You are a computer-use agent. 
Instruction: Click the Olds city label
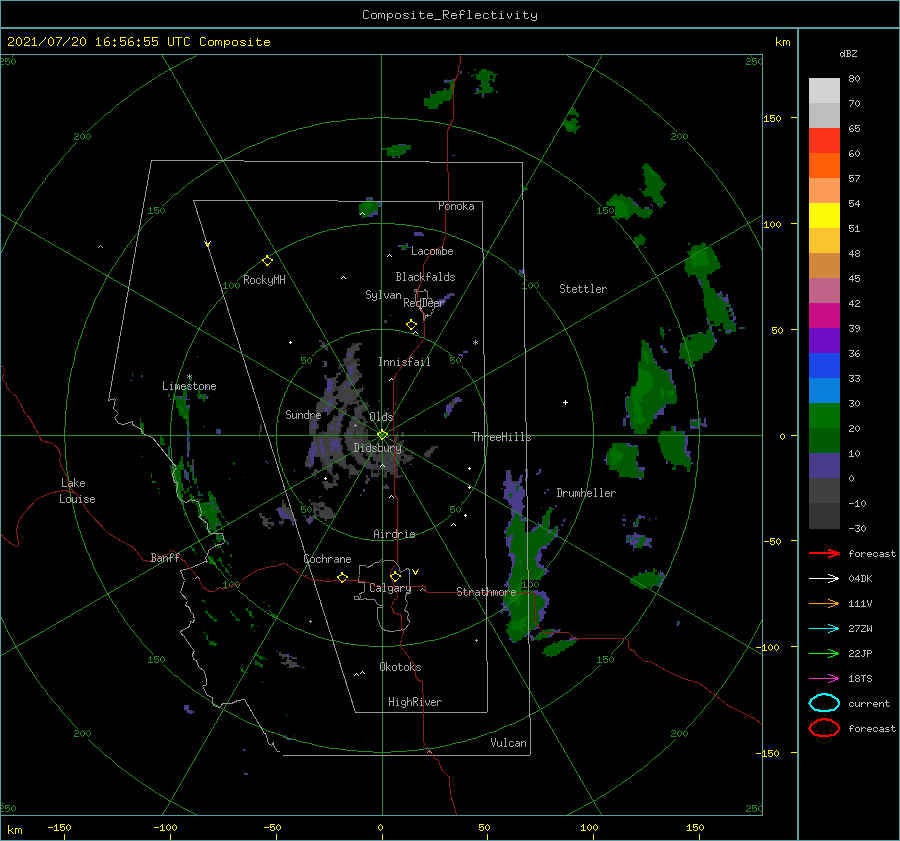pos(381,417)
